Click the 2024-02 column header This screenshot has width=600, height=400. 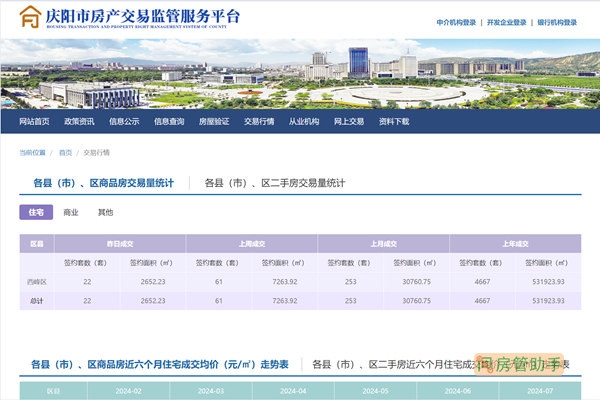point(129,391)
